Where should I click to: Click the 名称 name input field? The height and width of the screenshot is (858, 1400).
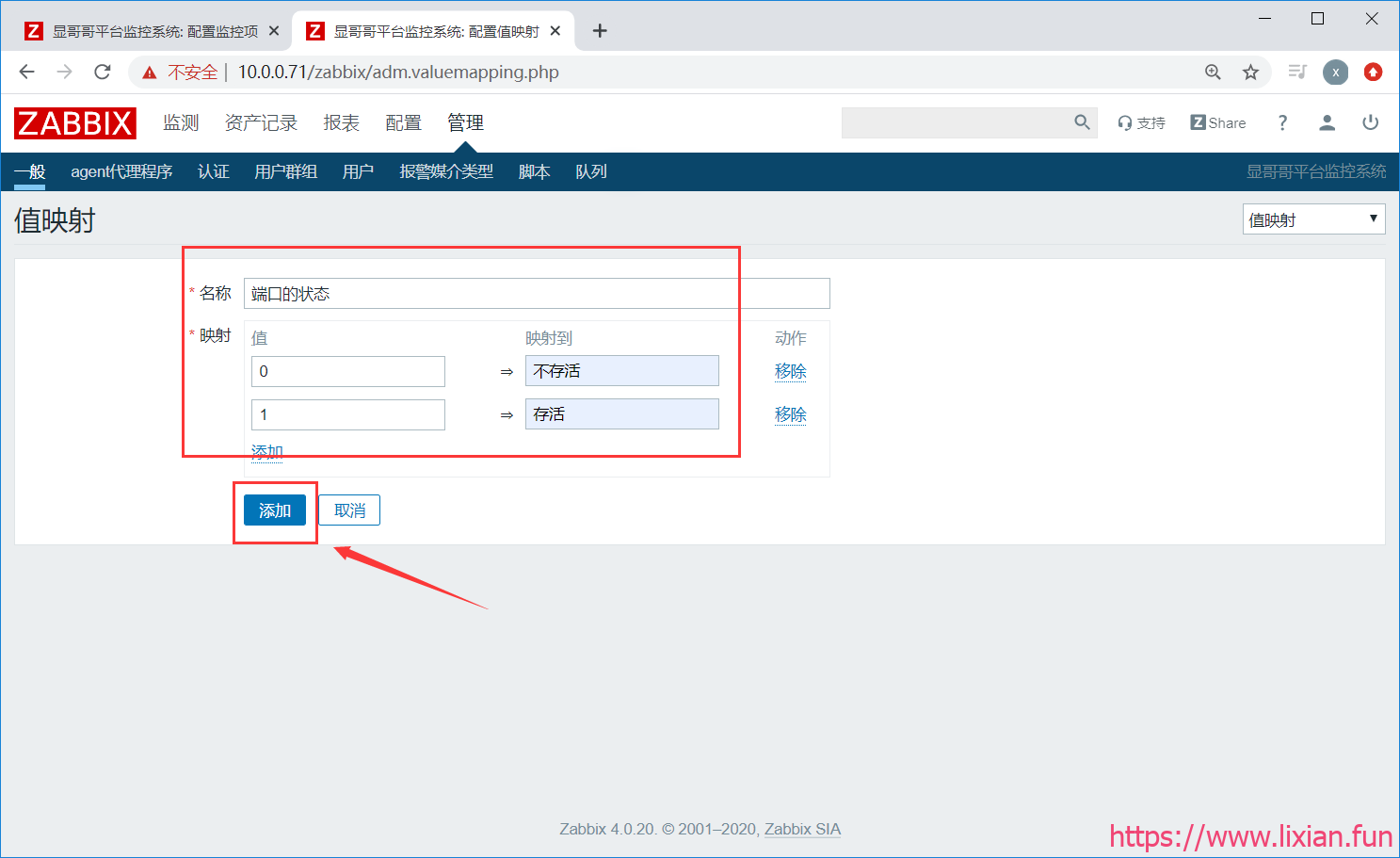pos(537,294)
